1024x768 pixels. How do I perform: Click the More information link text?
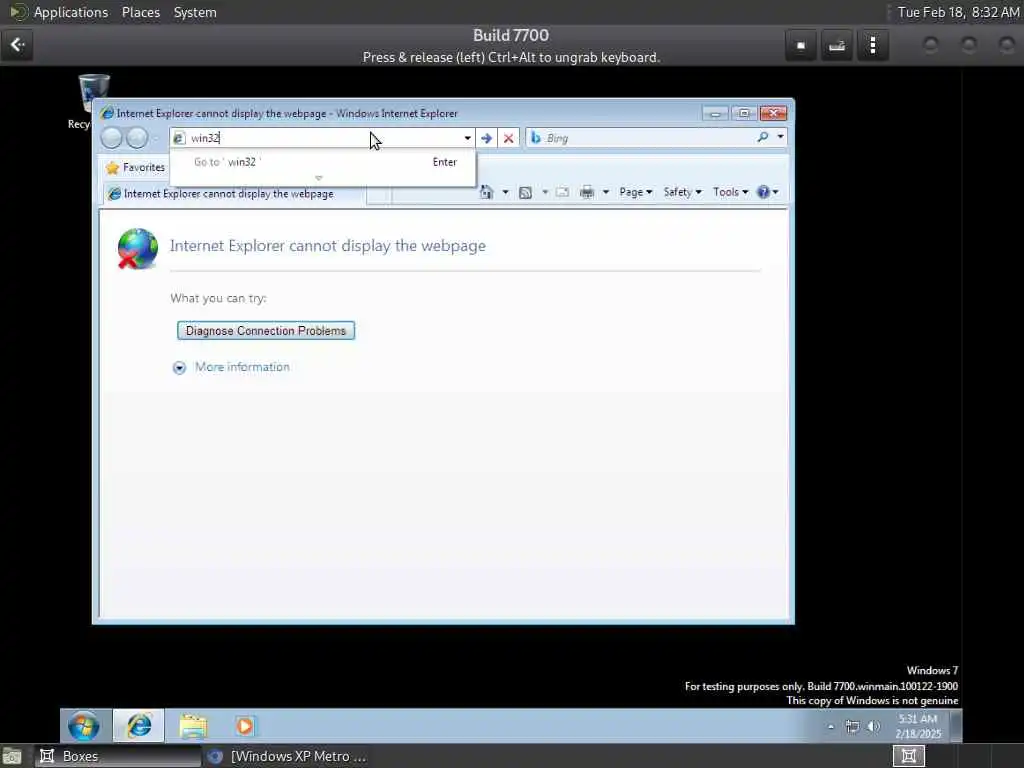[242, 367]
